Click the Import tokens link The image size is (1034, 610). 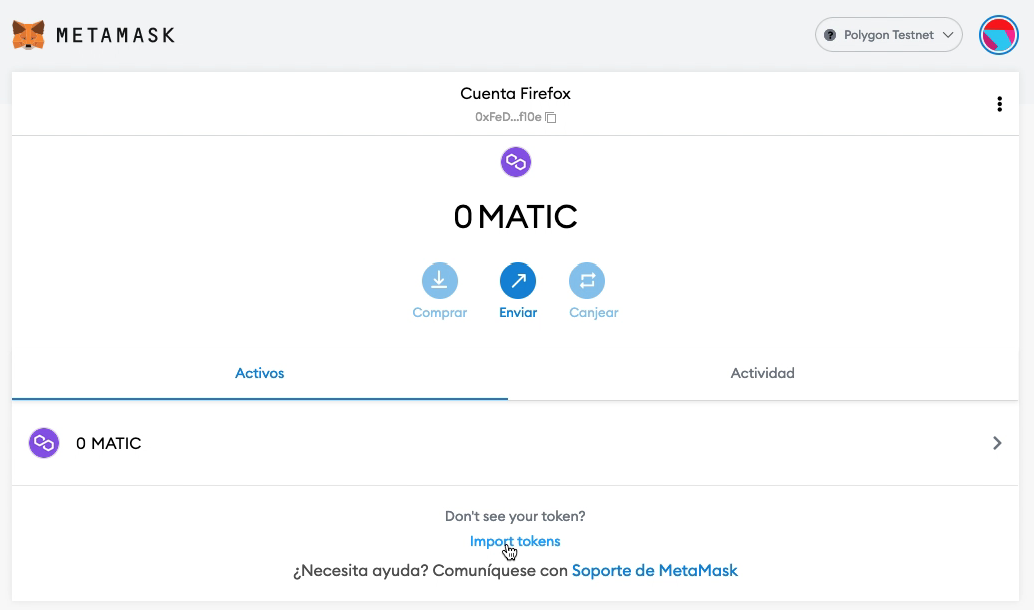[515, 541]
